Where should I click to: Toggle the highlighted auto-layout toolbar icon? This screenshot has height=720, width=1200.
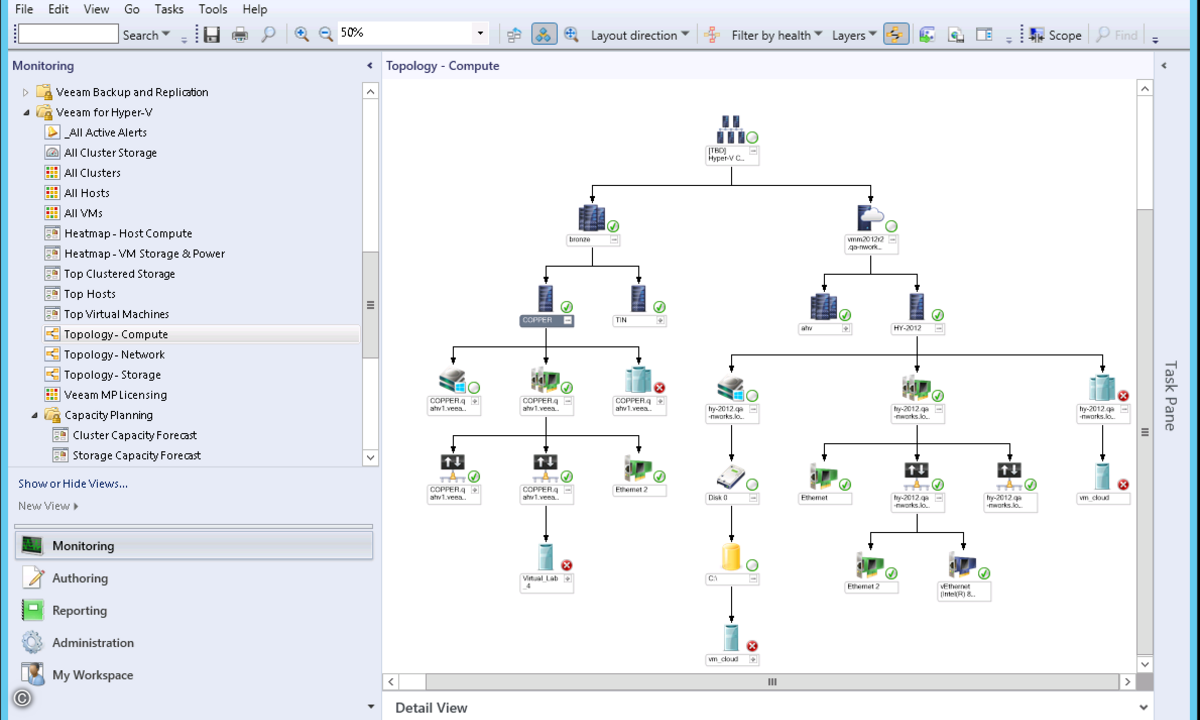pos(544,34)
